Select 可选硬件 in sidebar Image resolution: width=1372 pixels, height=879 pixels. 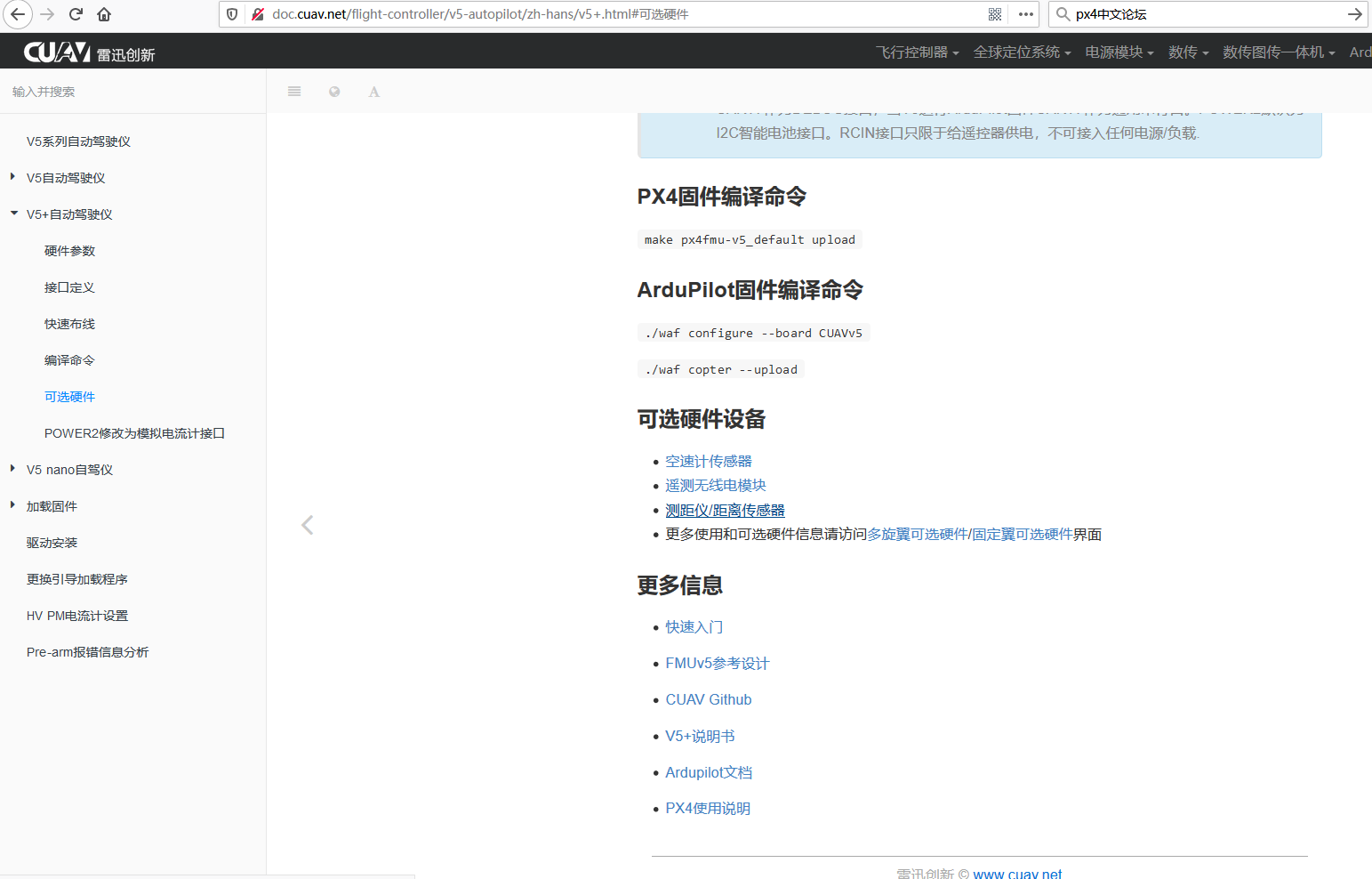[x=69, y=397]
